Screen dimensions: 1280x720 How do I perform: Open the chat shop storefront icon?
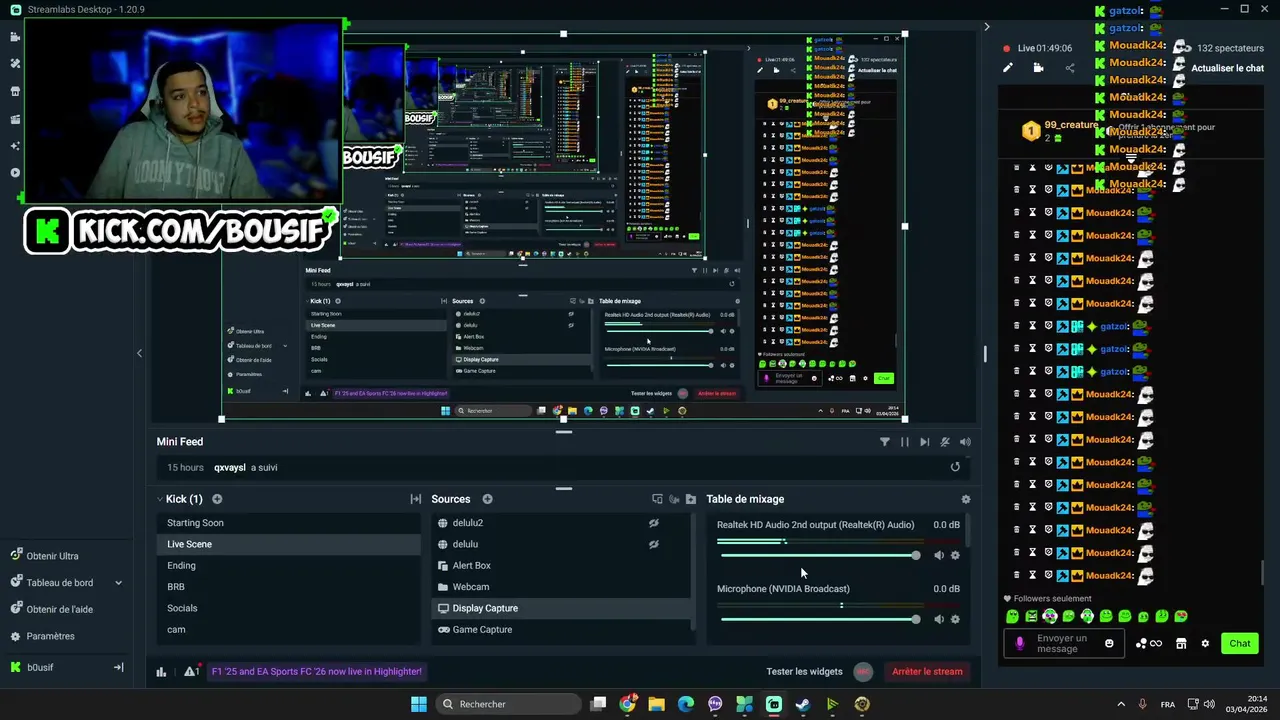point(1181,644)
